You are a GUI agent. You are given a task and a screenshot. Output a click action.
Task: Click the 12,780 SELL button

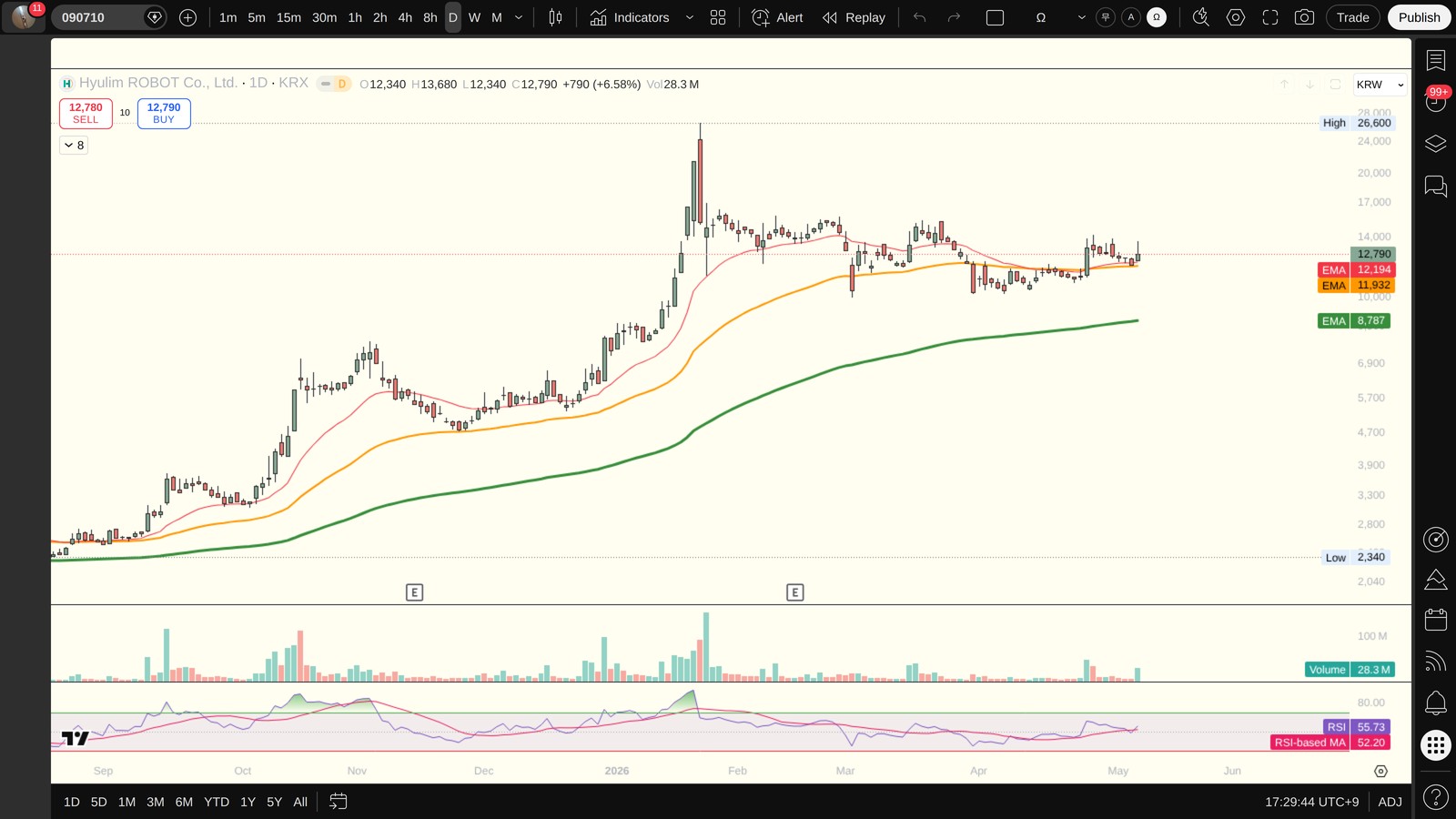pos(86,113)
